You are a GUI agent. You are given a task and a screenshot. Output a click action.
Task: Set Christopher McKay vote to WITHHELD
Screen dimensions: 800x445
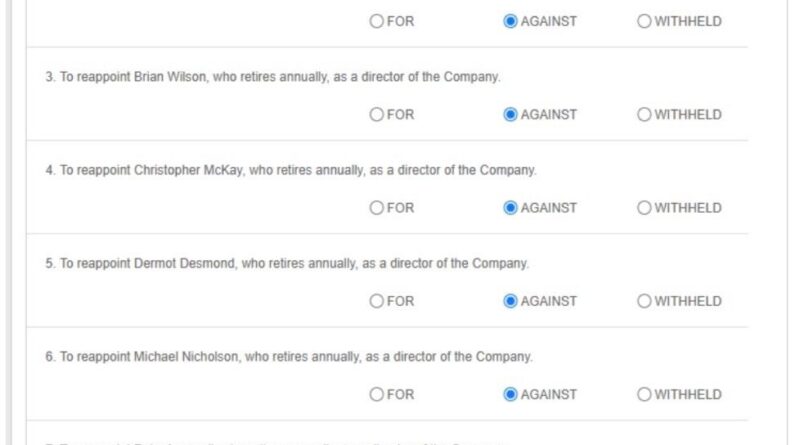(x=644, y=208)
